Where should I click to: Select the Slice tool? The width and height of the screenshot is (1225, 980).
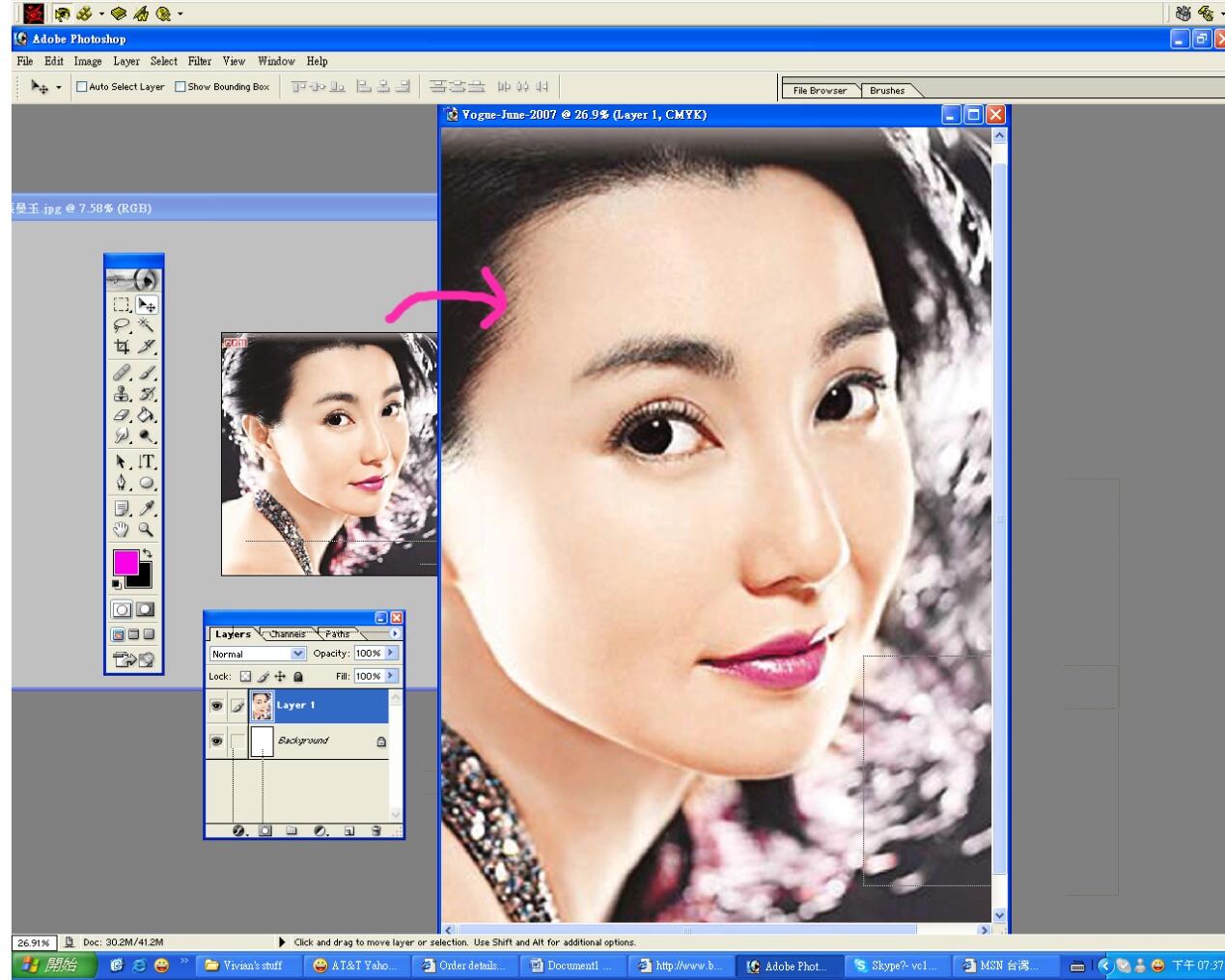click(147, 347)
